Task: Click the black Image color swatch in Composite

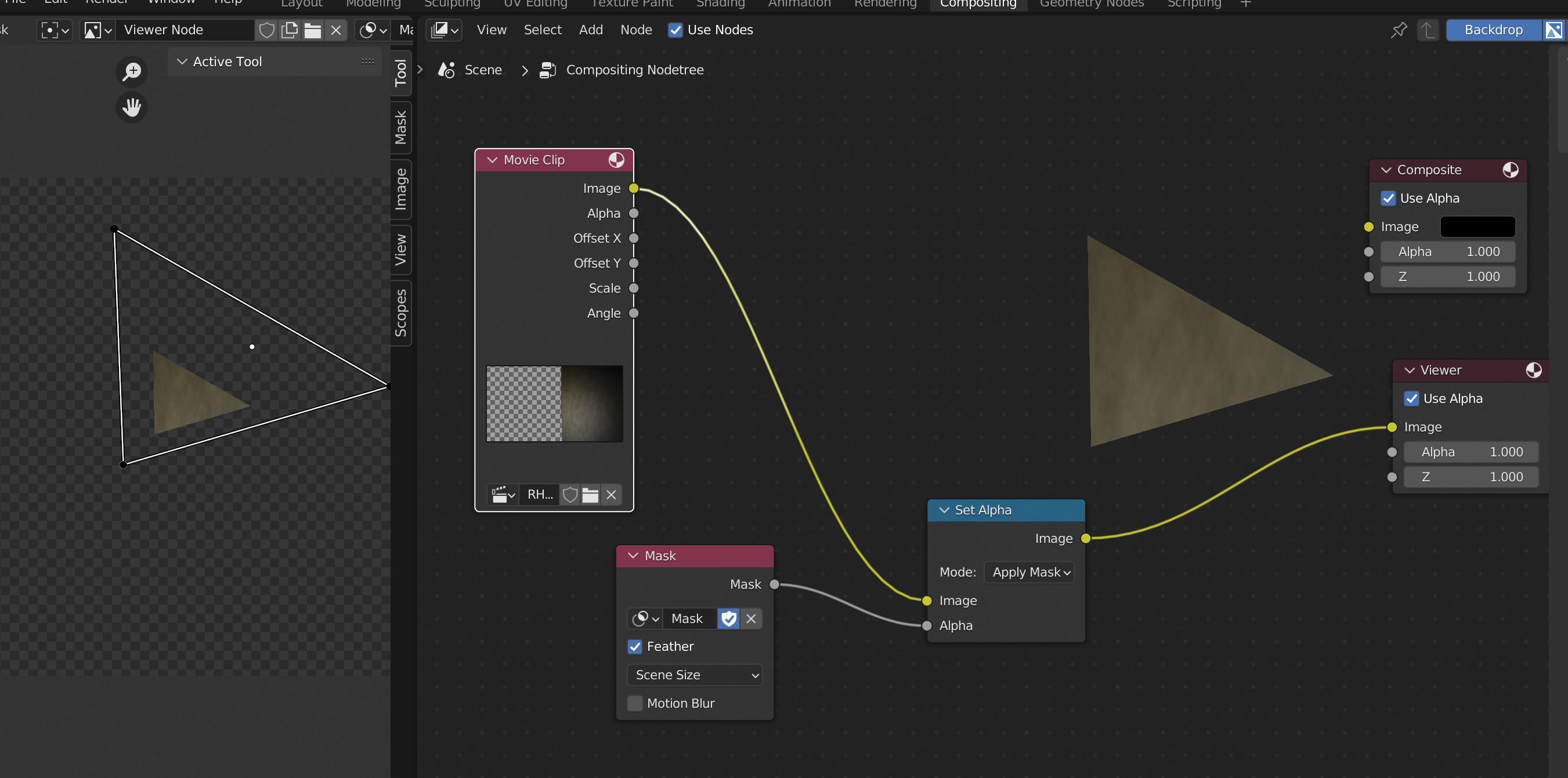Action: (1478, 227)
